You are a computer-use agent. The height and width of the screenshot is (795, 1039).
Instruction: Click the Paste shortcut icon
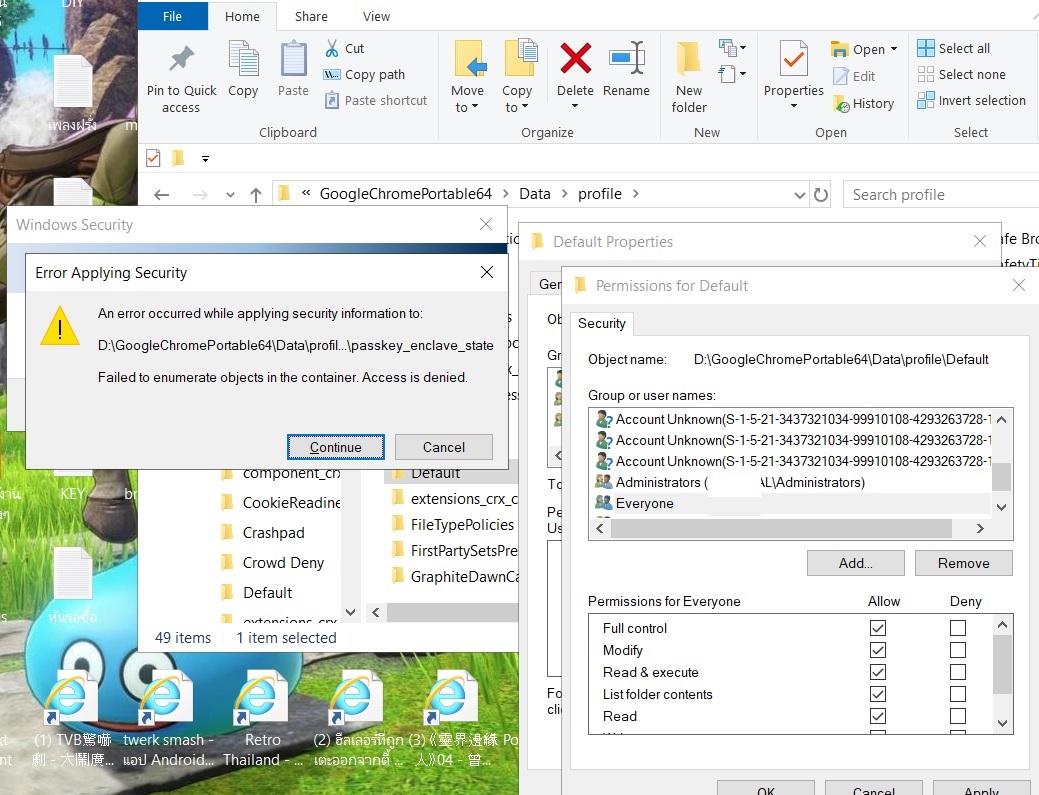(332, 101)
